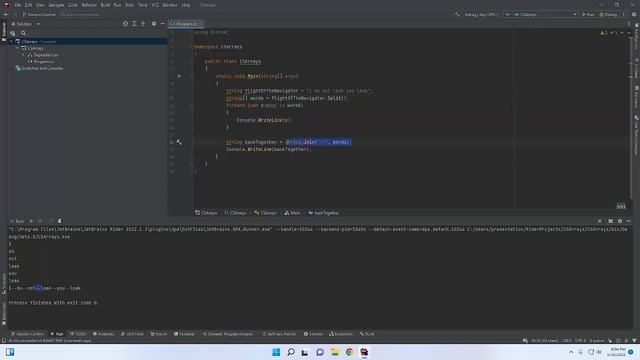Open File Explorer from taskbar
This screenshot has height=360, width=640.
pyautogui.click(x=335, y=352)
